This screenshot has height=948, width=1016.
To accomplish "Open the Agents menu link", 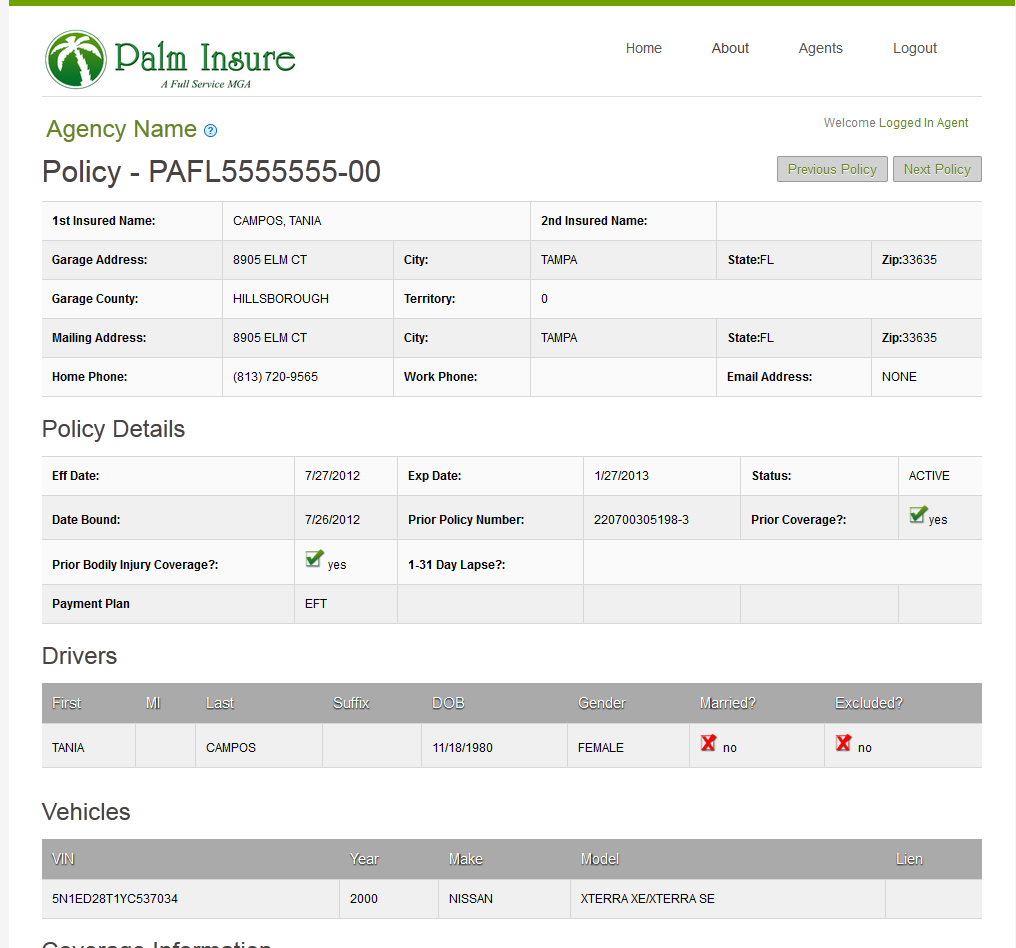I will point(820,48).
